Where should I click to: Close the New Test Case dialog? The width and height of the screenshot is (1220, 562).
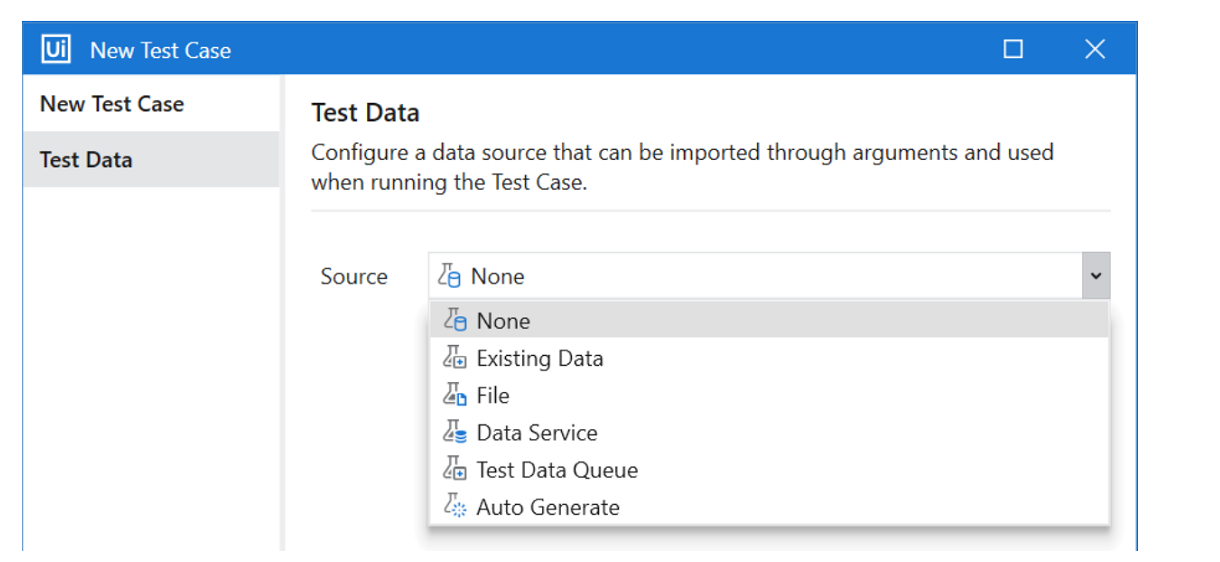point(1095,49)
